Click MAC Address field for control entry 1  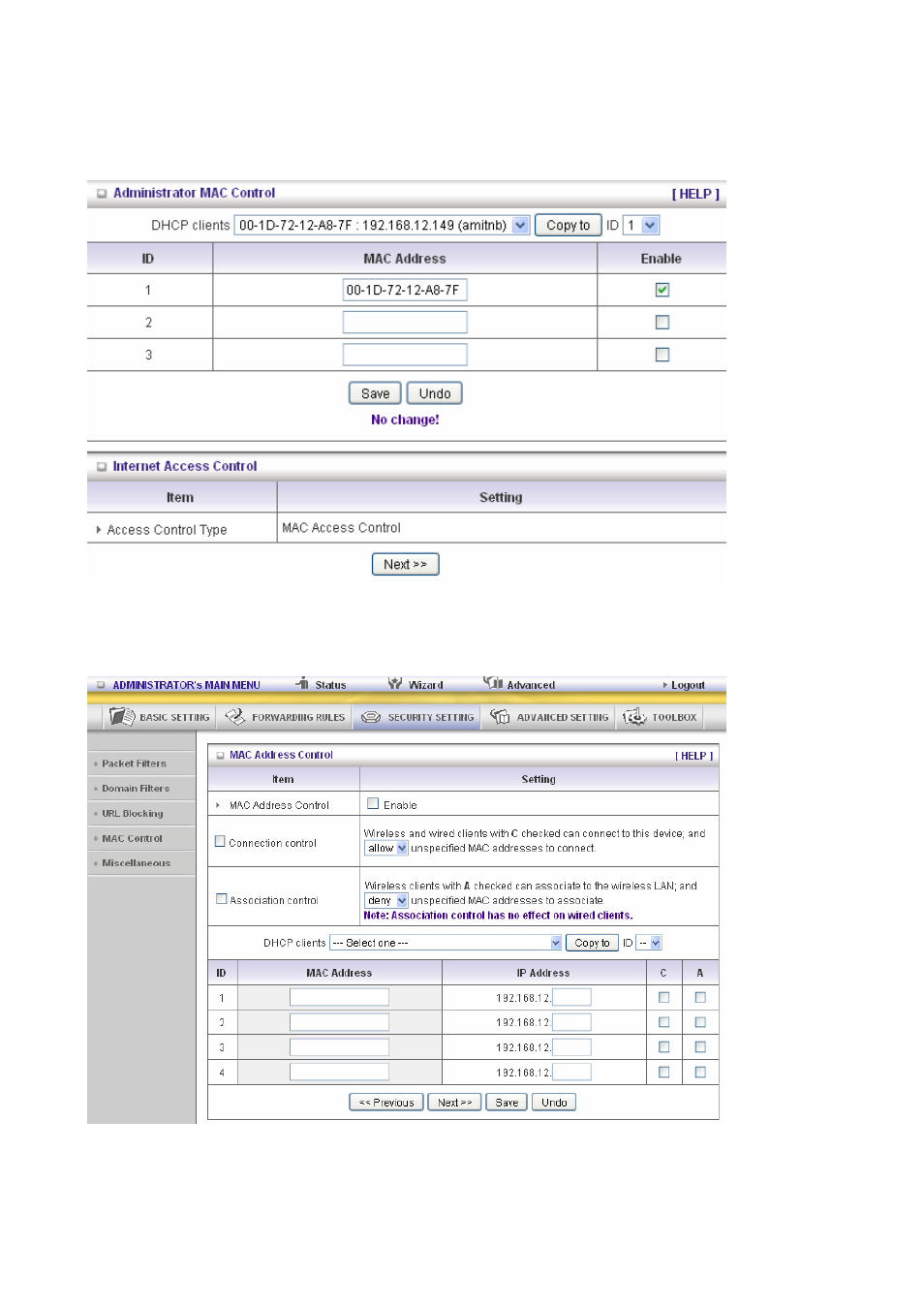click(x=339, y=997)
